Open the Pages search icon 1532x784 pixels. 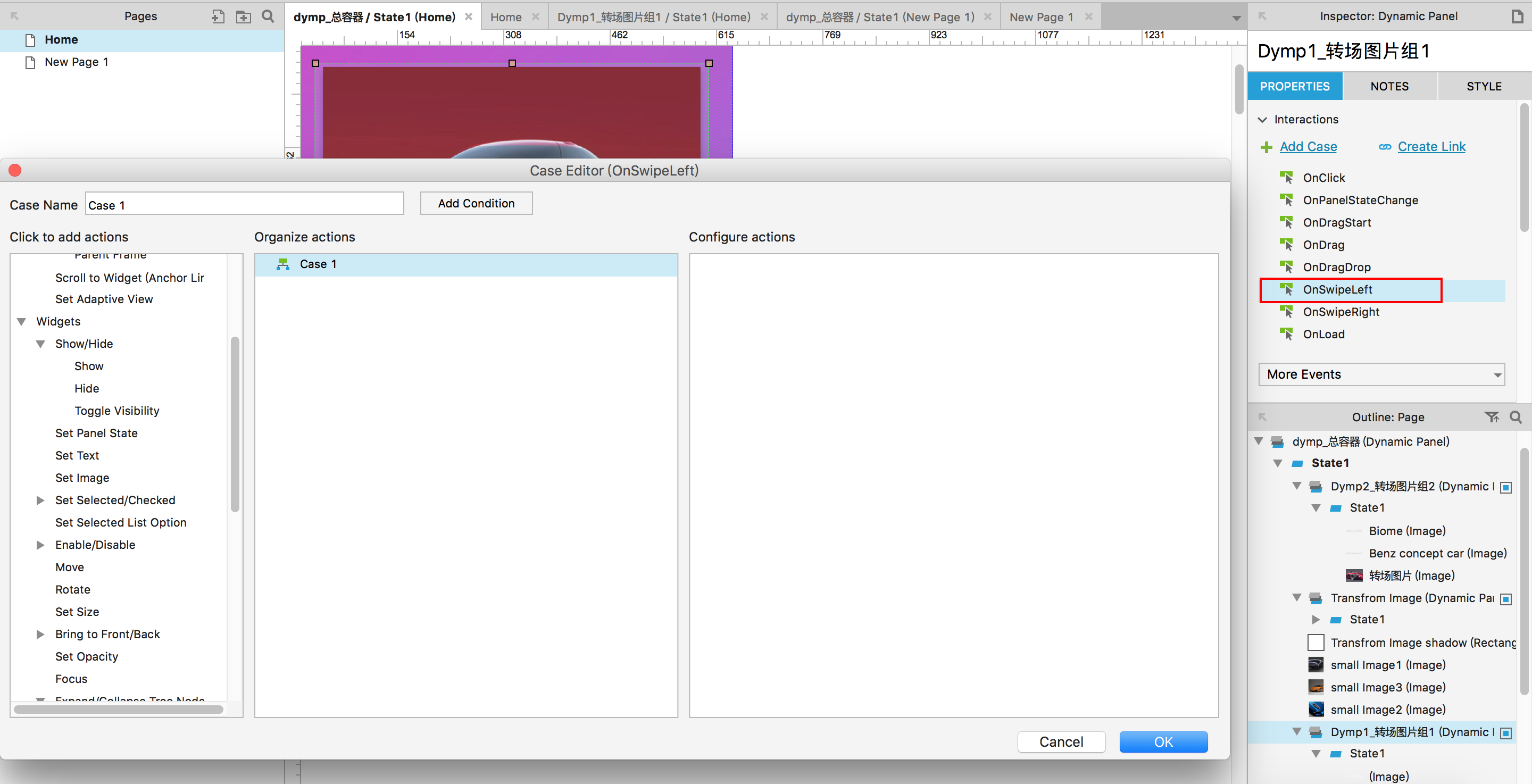click(x=268, y=16)
